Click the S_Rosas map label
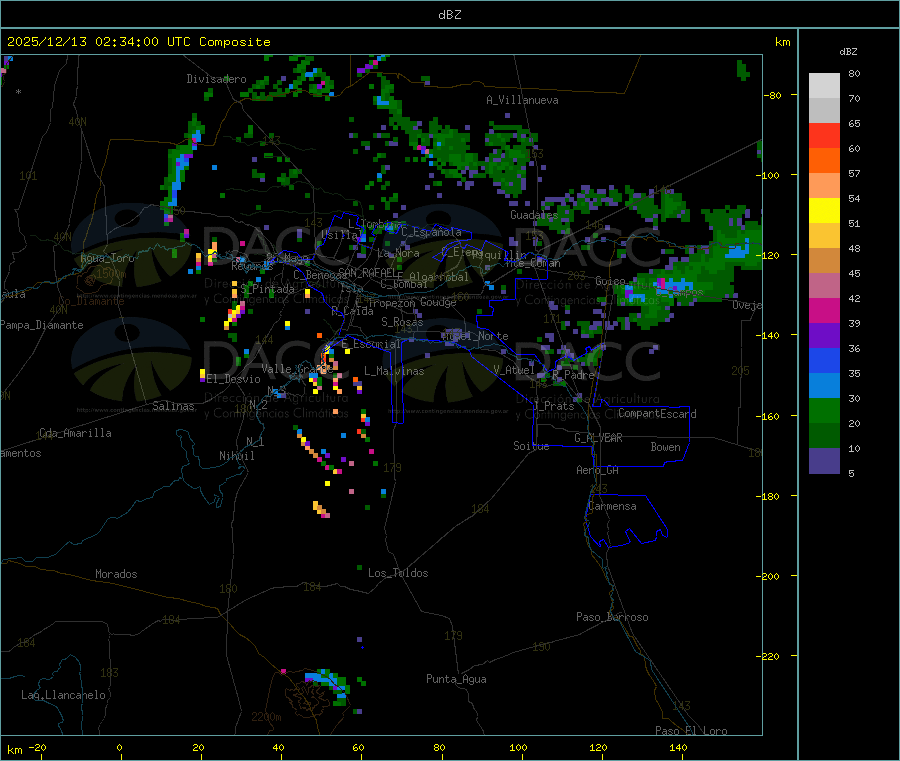This screenshot has width=900, height=761. (402, 322)
